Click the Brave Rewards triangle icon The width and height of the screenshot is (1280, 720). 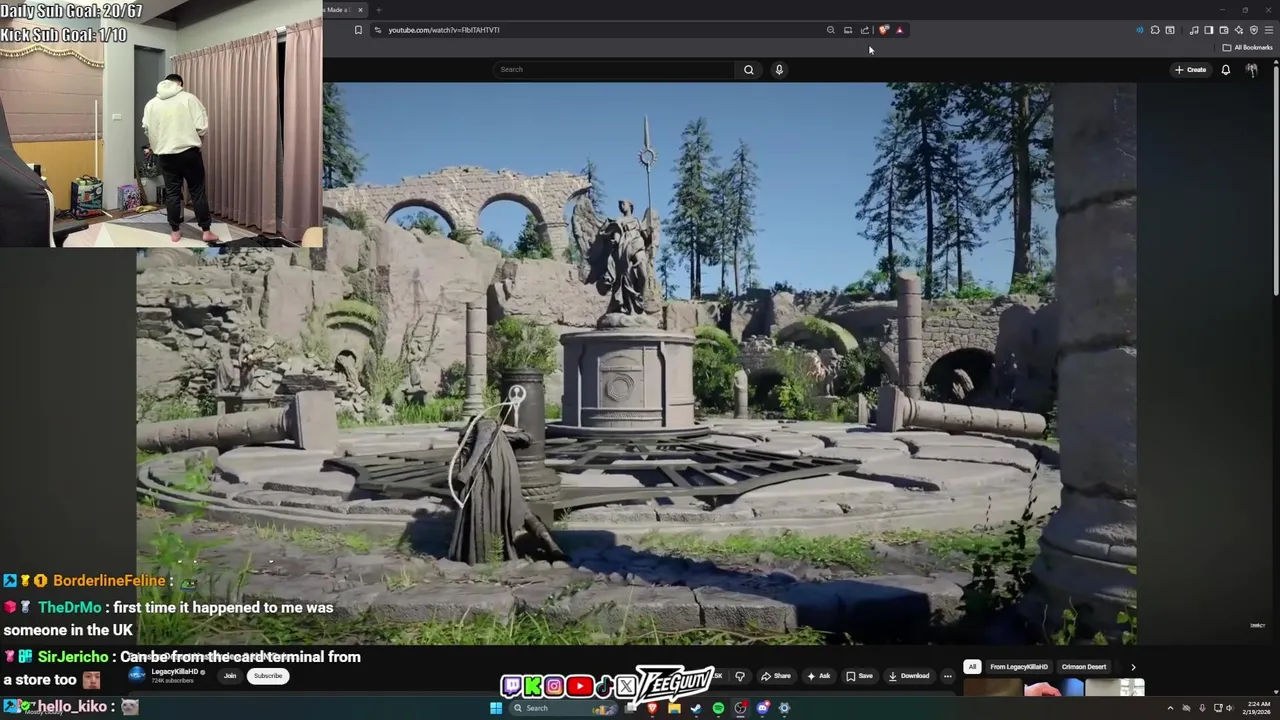(899, 30)
